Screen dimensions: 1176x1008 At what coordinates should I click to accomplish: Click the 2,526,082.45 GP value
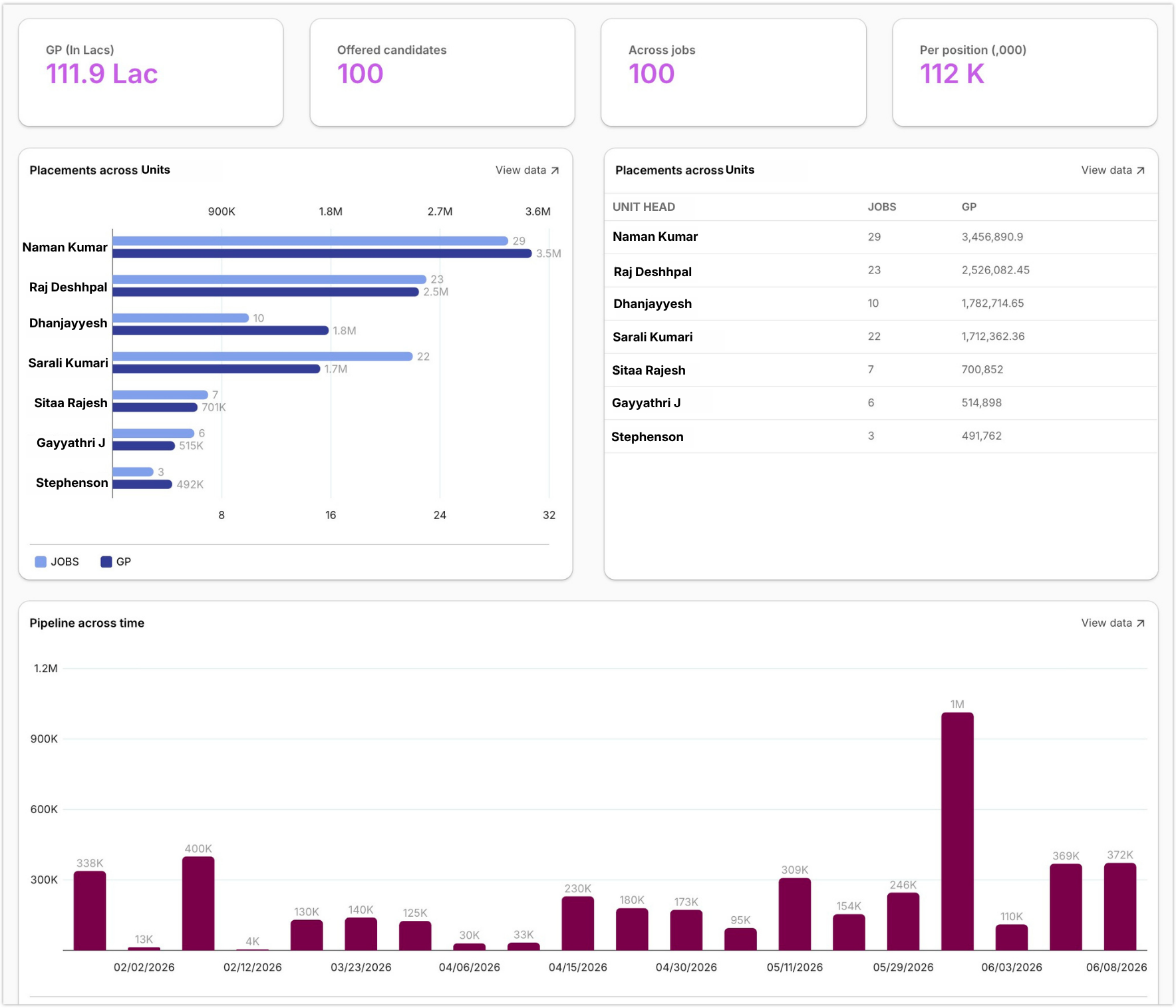point(995,270)
